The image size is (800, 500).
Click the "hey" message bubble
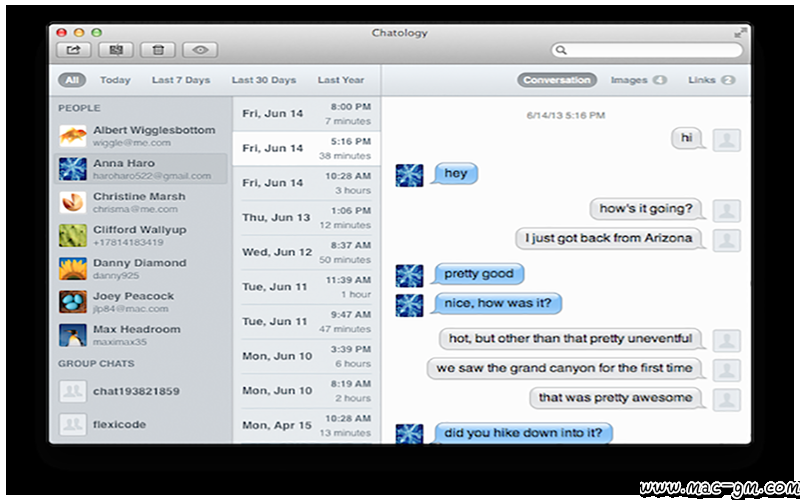tap(455, 173)
